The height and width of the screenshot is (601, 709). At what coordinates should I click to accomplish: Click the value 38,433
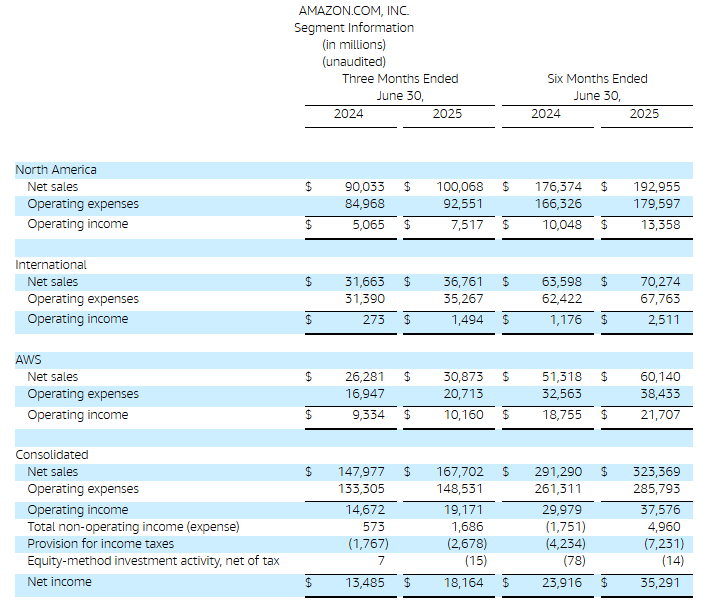[x=660, y=394]
